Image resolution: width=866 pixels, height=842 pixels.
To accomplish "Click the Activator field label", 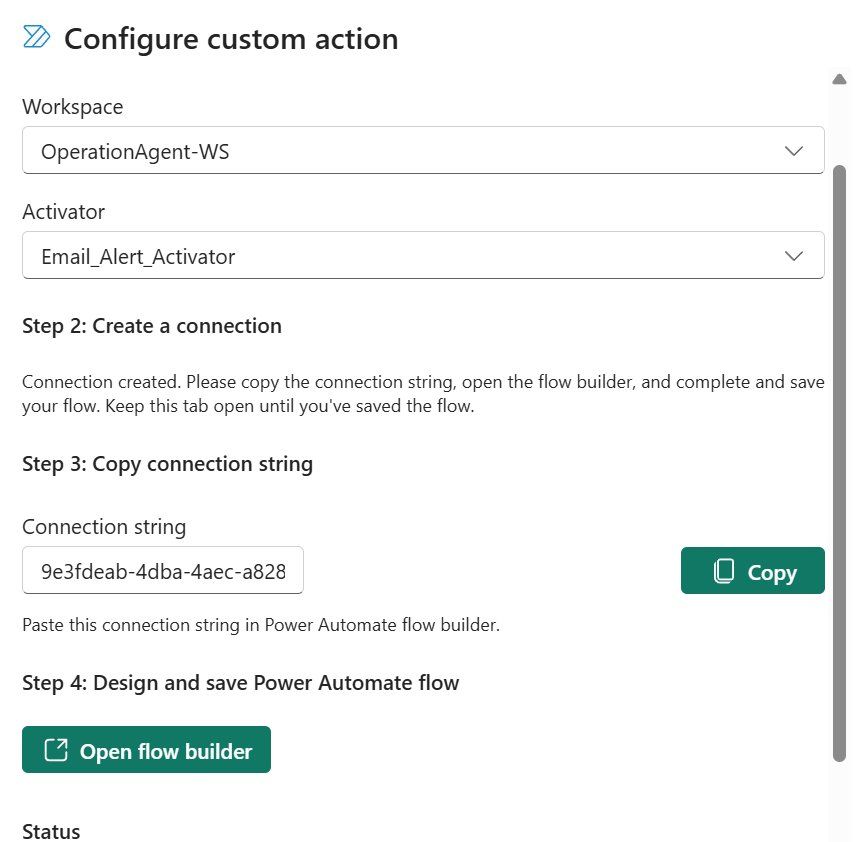I will click(63, 212).
